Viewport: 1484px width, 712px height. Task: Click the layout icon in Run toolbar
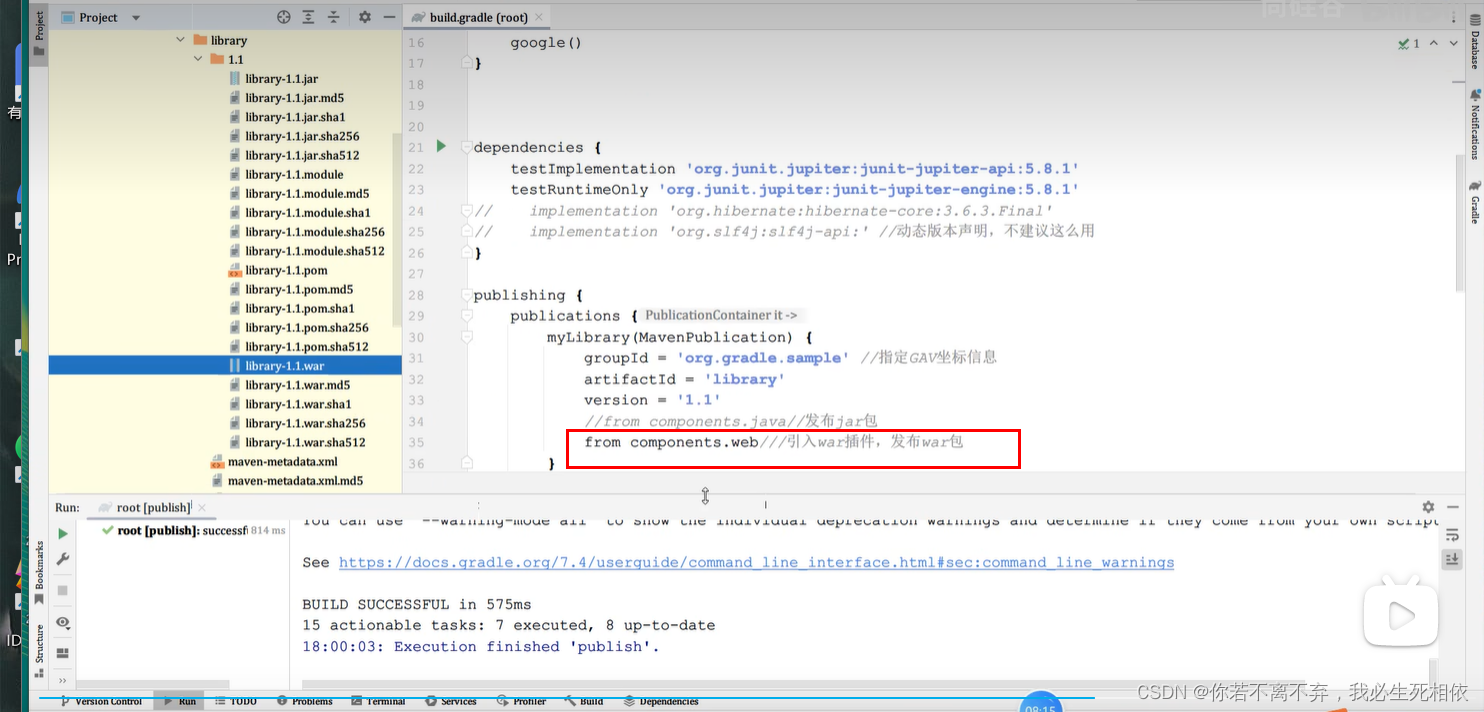[x=62, y=653]
